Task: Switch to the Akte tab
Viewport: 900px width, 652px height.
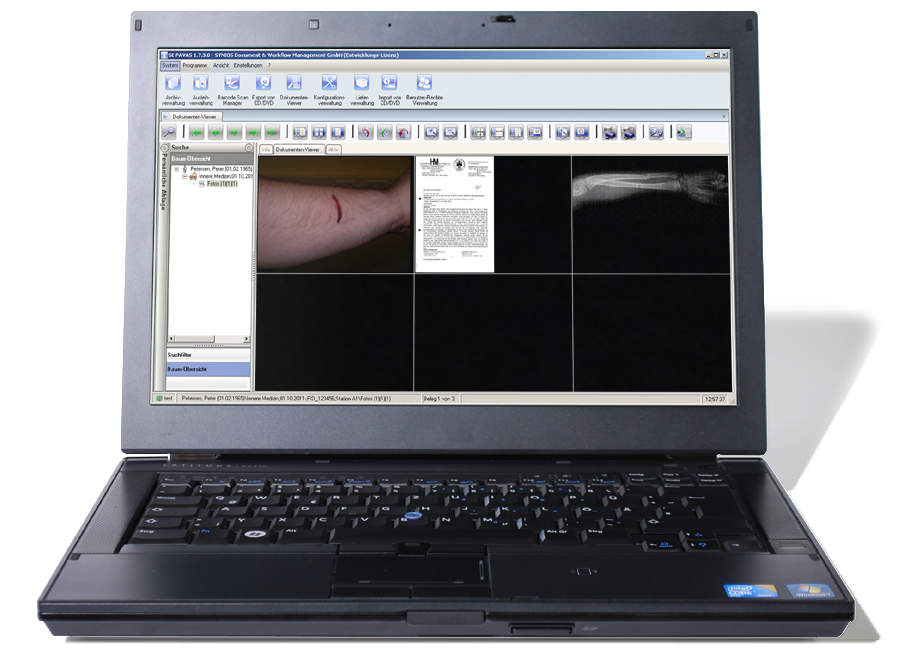Action: (333, 149)
